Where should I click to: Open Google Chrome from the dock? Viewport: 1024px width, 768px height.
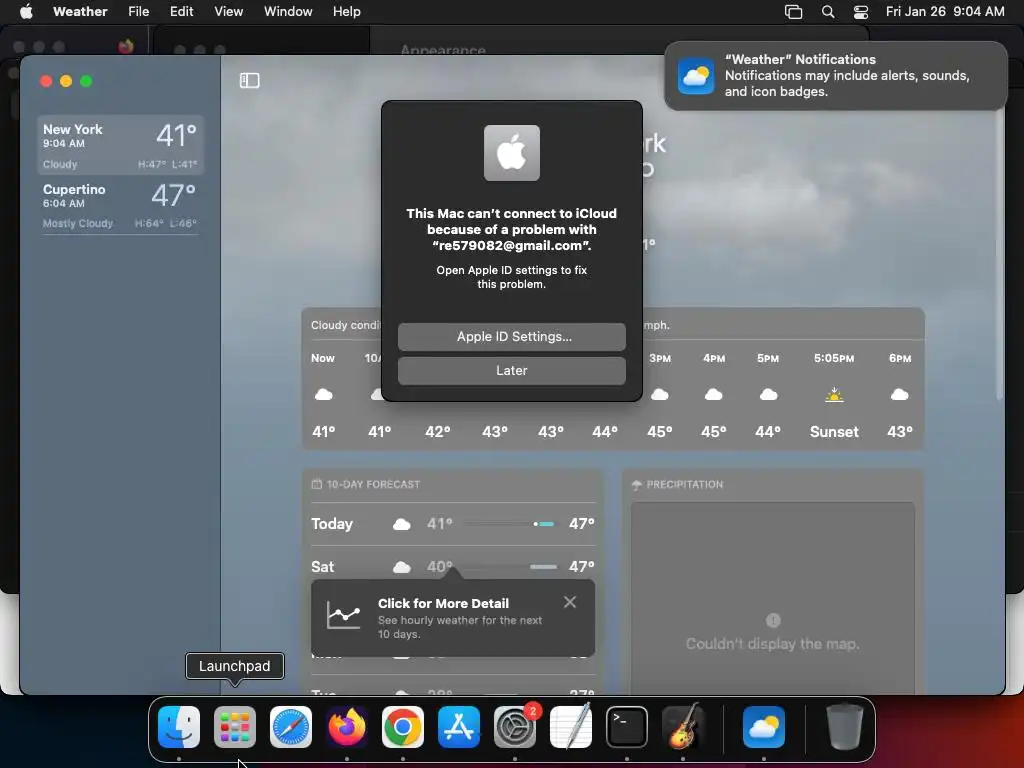403,727
